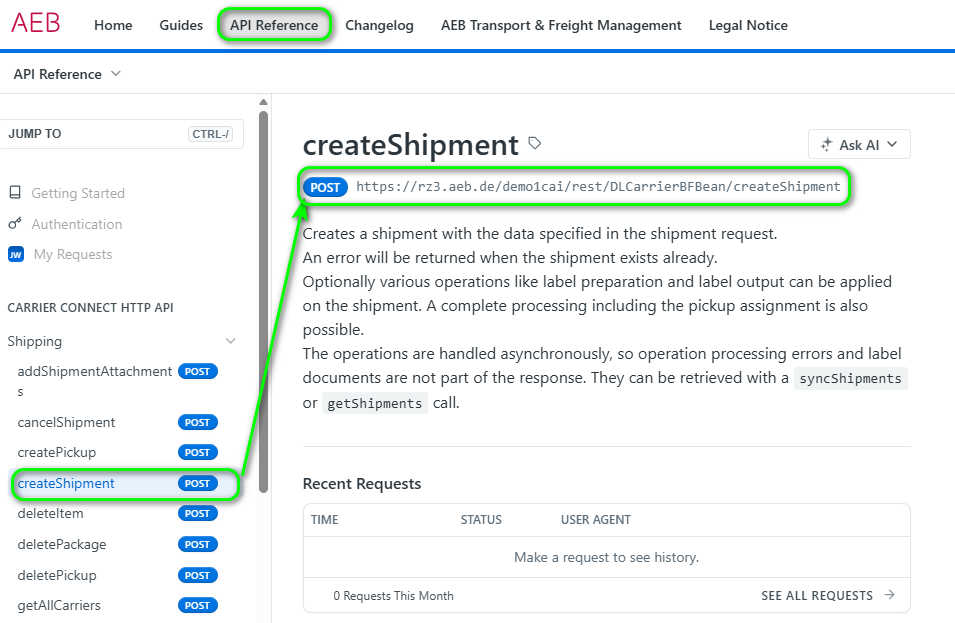Viewport: 955px width, 623px height.
Task: Click POST badge next to deletePackage
Action: [x=197, y=544]
